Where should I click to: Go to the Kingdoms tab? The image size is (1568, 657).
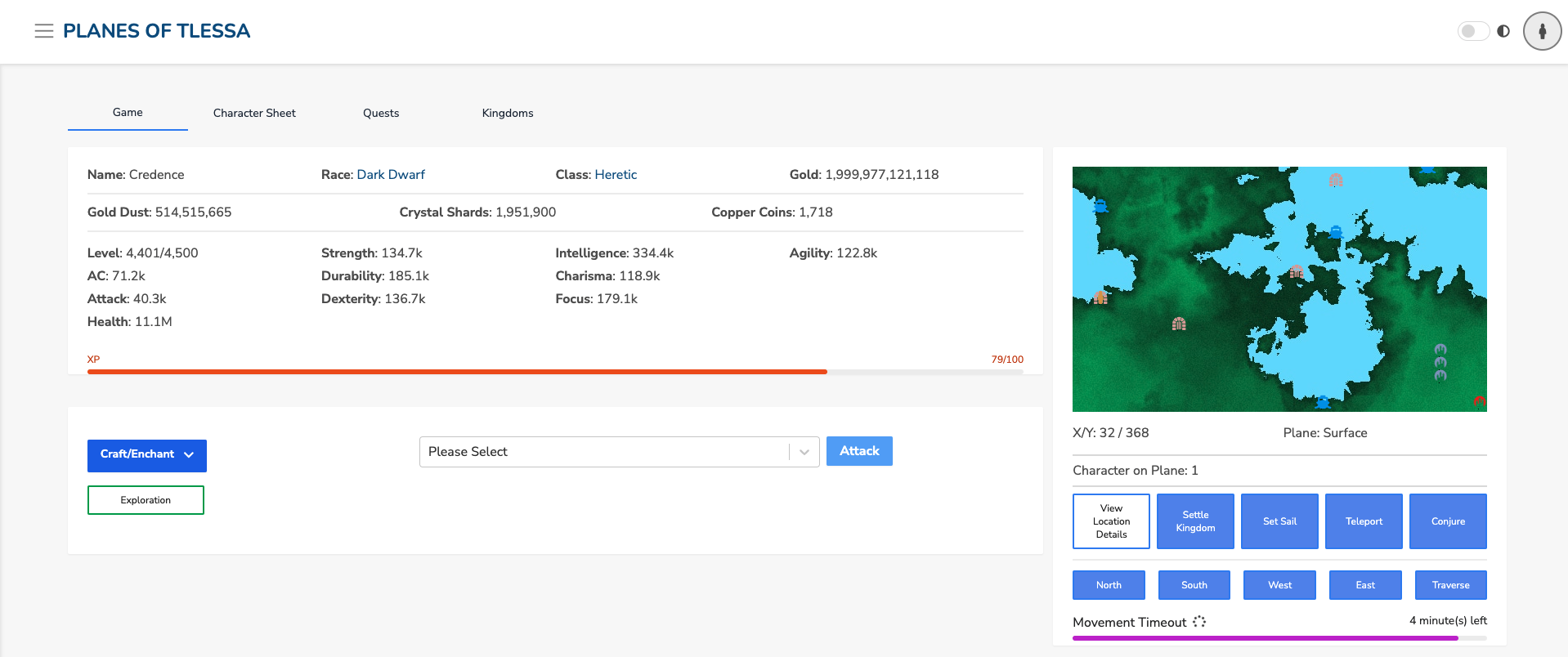[508, 113]
